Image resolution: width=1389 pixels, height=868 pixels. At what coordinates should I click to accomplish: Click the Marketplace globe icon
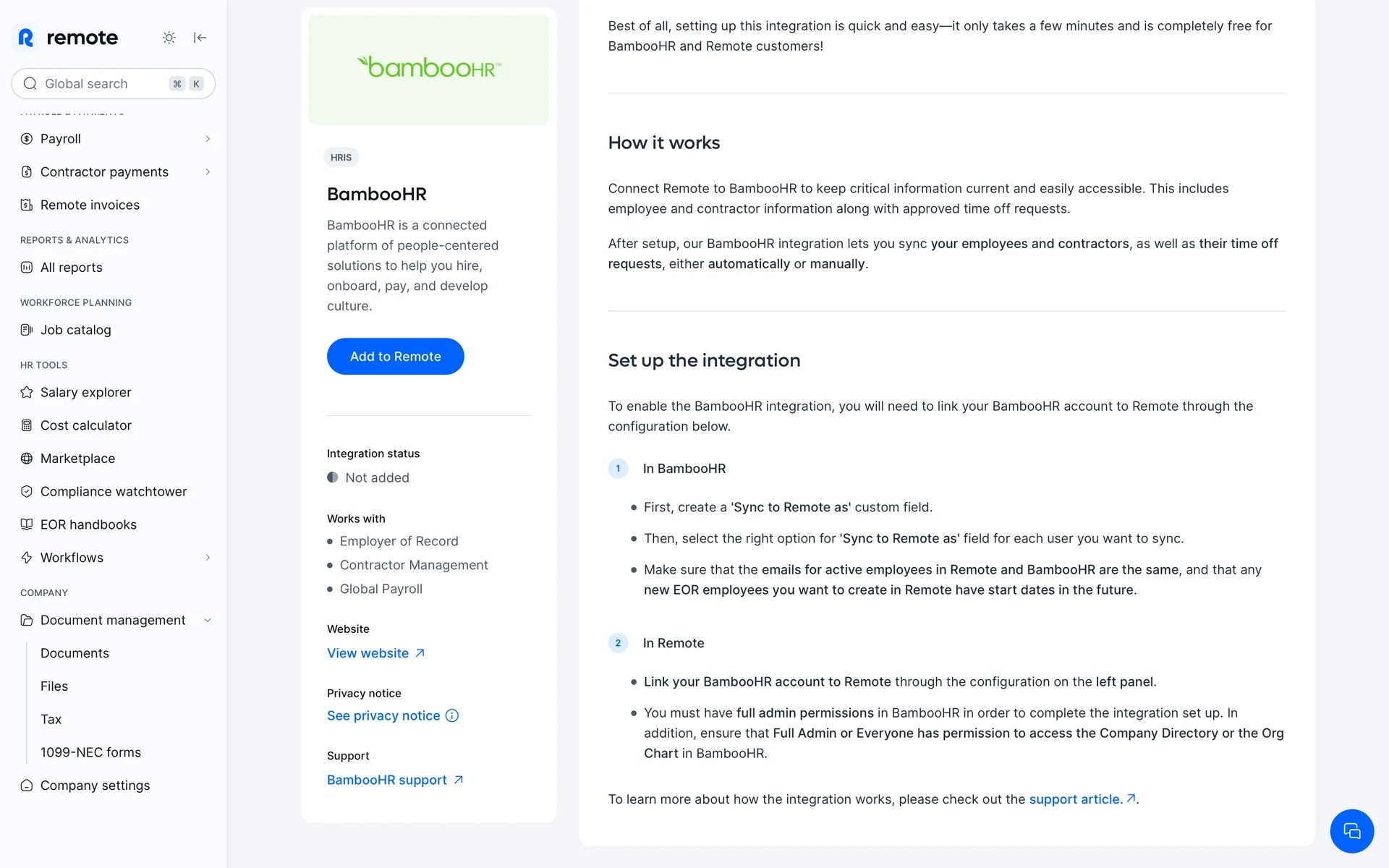27,459
